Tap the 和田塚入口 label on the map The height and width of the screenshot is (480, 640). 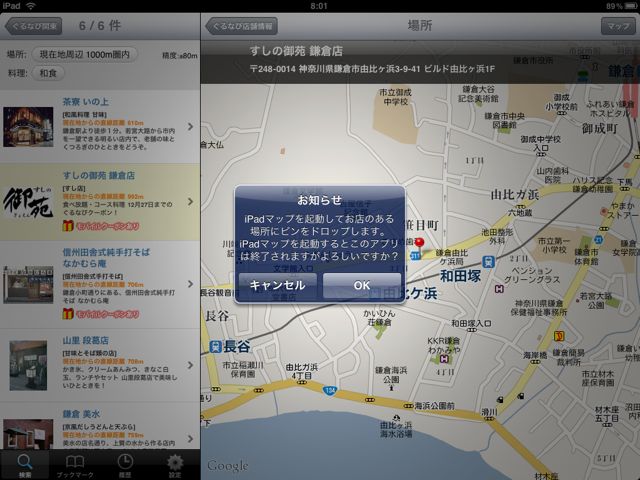471,324
